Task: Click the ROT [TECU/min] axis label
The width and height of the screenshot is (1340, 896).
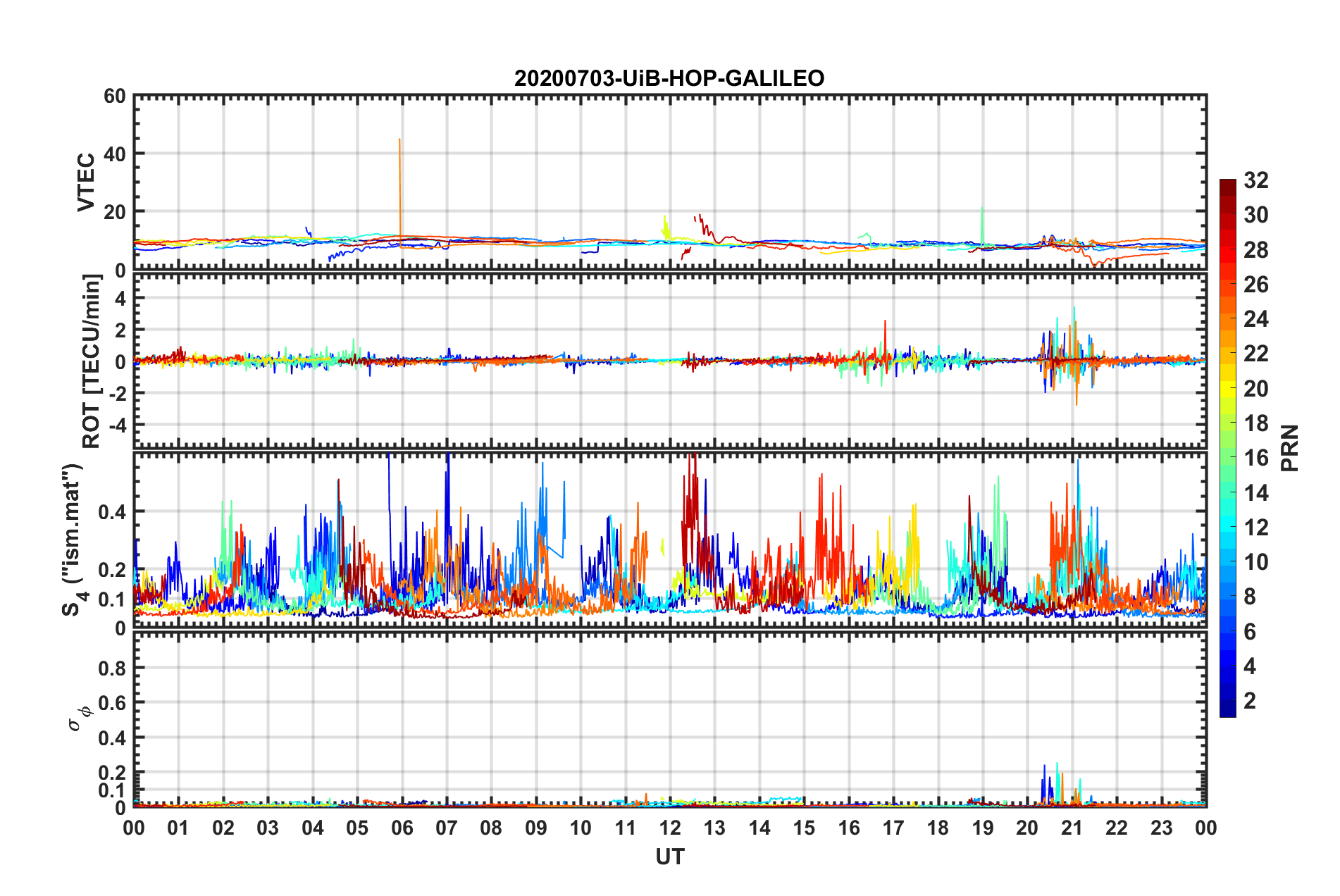Action: click(92, 361)
